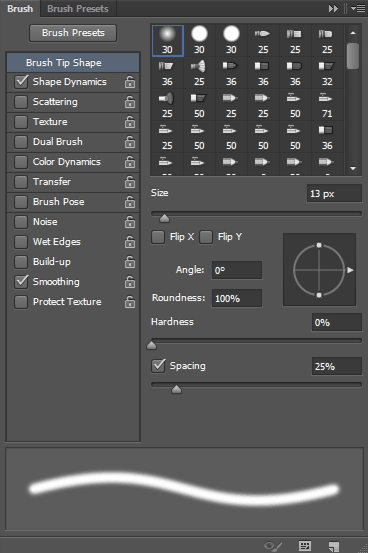Open the Brush Tip Shape section
Image resolution: width=368 pixels, height=553 pixels.
click(x=73, y=63)
